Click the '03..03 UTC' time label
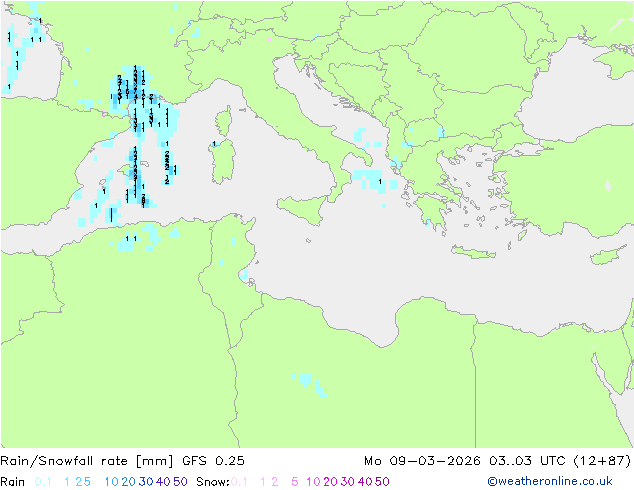The image size is (634, 490). tap(528, 461)
